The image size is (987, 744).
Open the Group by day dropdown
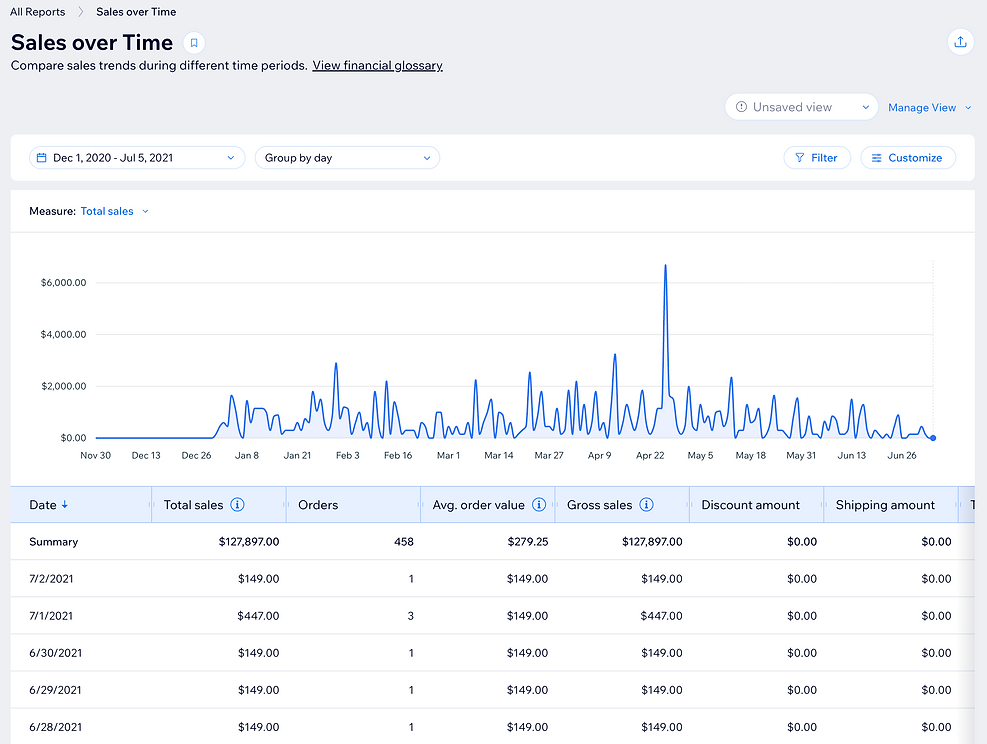click(x=347, y=158)
